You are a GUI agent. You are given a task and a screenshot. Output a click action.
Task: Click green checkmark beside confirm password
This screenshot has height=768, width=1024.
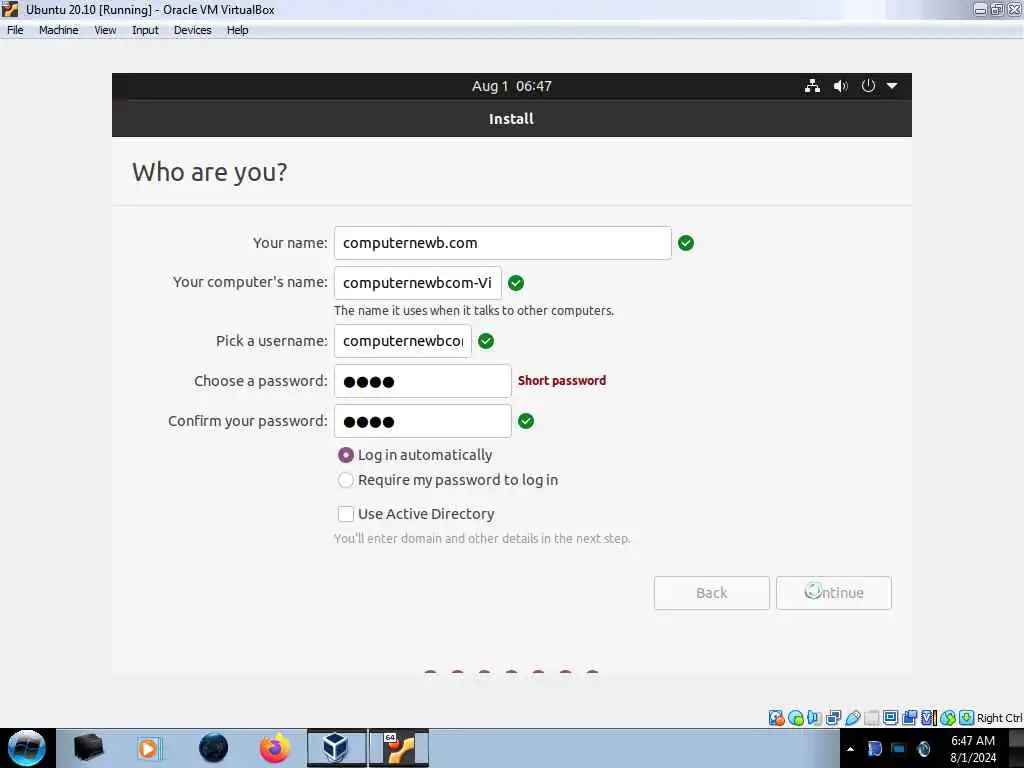(x=526, y=421)
